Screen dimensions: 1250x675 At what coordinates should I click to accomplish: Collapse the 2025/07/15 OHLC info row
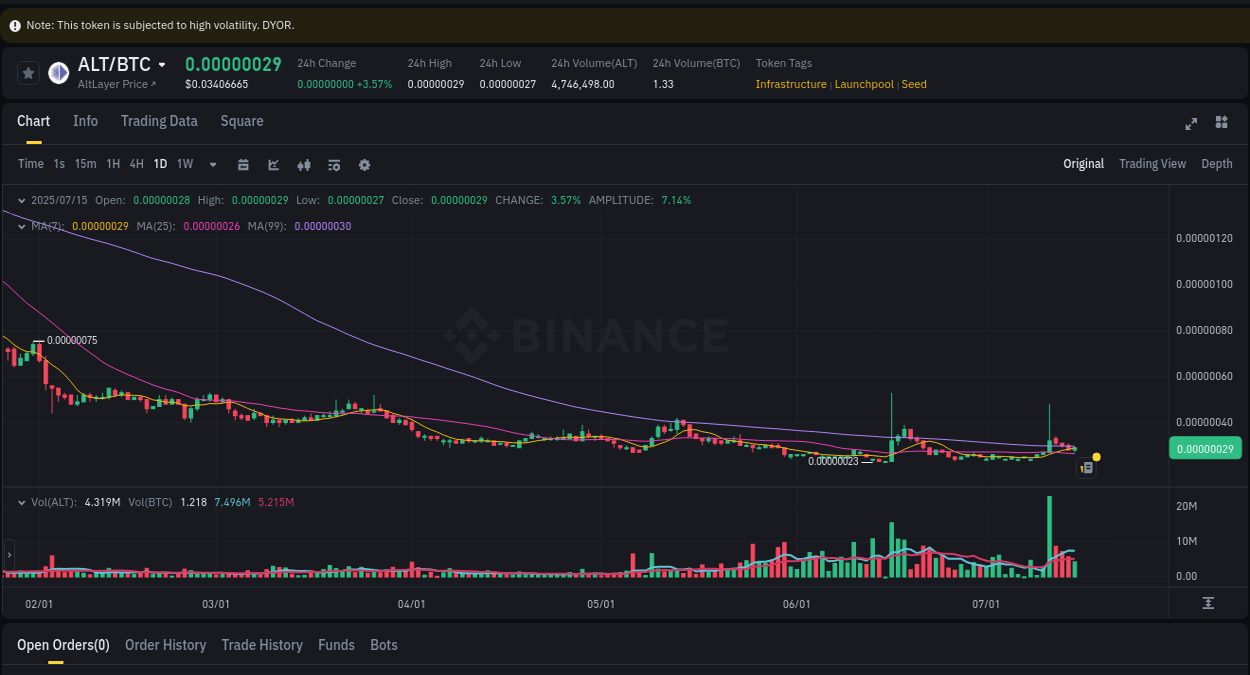[x=20, y=200]
